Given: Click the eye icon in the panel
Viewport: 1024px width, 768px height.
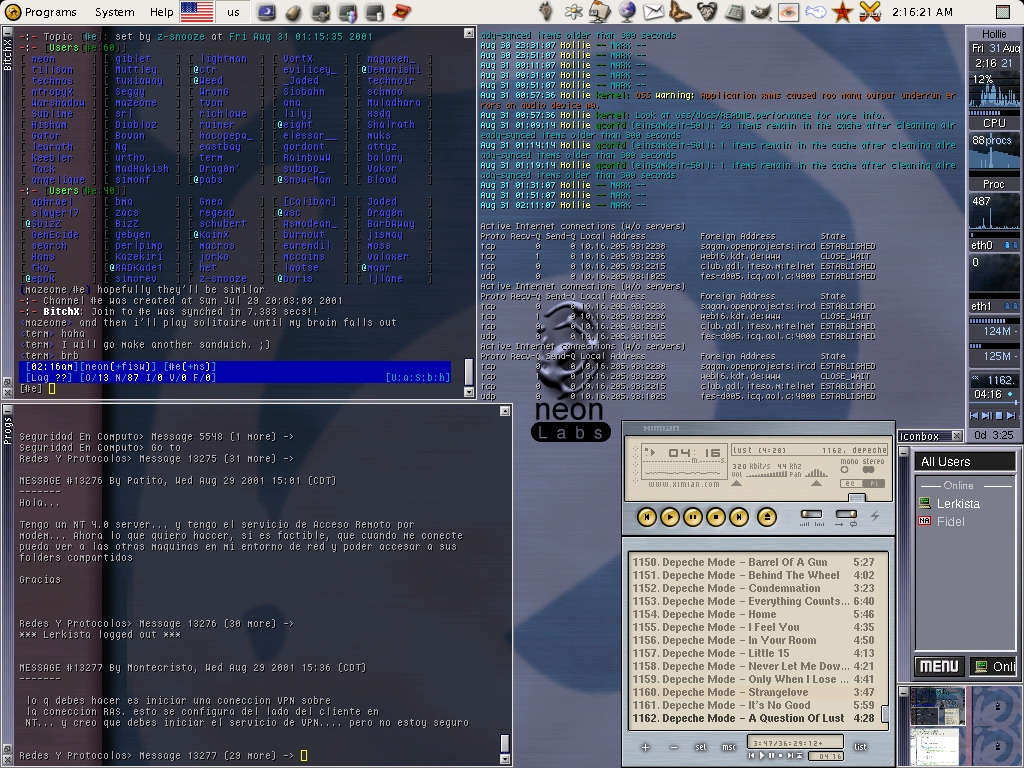Looking at the screenshot, I should pyautogui.click(x=788, y=12).
